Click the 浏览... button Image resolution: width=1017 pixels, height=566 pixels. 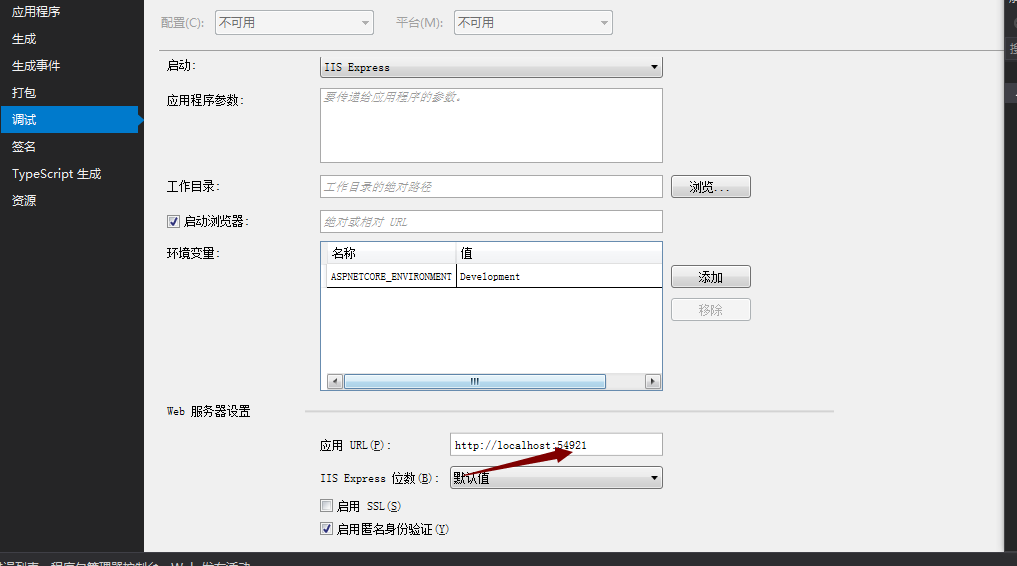pyautogui.click(x=710, y=187)
